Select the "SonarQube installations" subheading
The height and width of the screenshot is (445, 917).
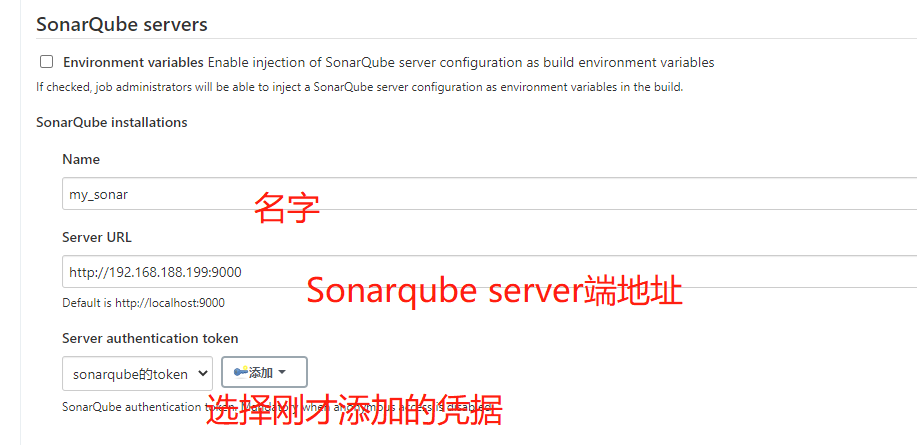(x=111, y=122)
